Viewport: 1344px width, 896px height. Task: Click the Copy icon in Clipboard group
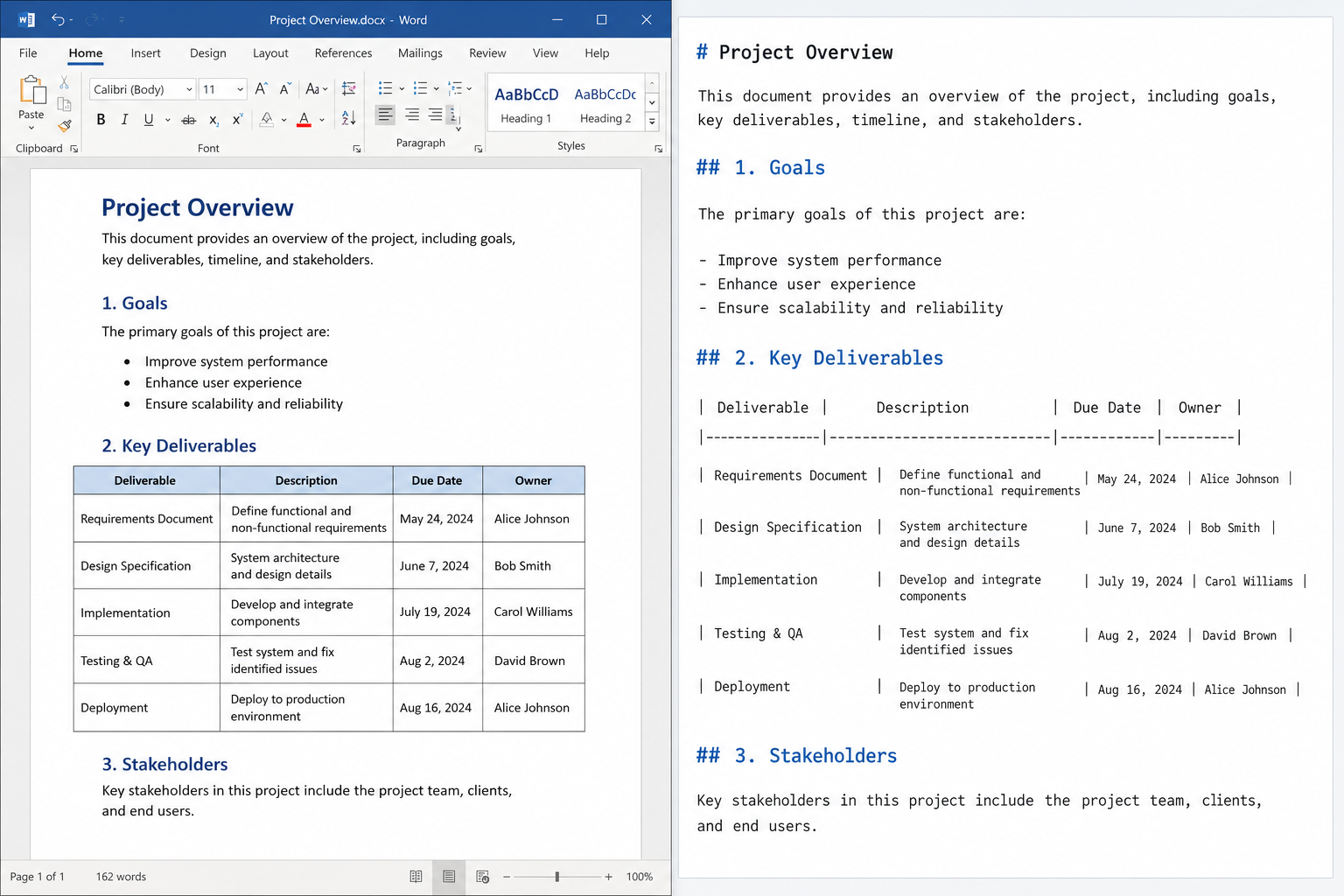click(x=64, y=104)
